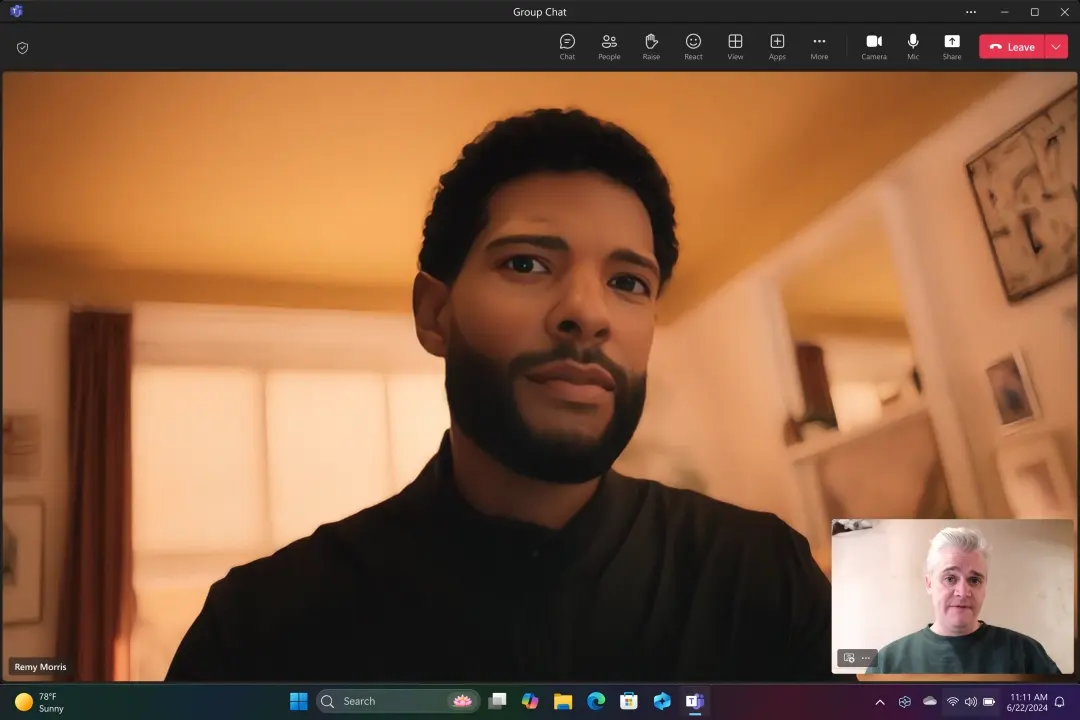Raise your hand in the meeting
Image resolution: width=1080 pixels, height=720 pixels.
tap(651, 46)
